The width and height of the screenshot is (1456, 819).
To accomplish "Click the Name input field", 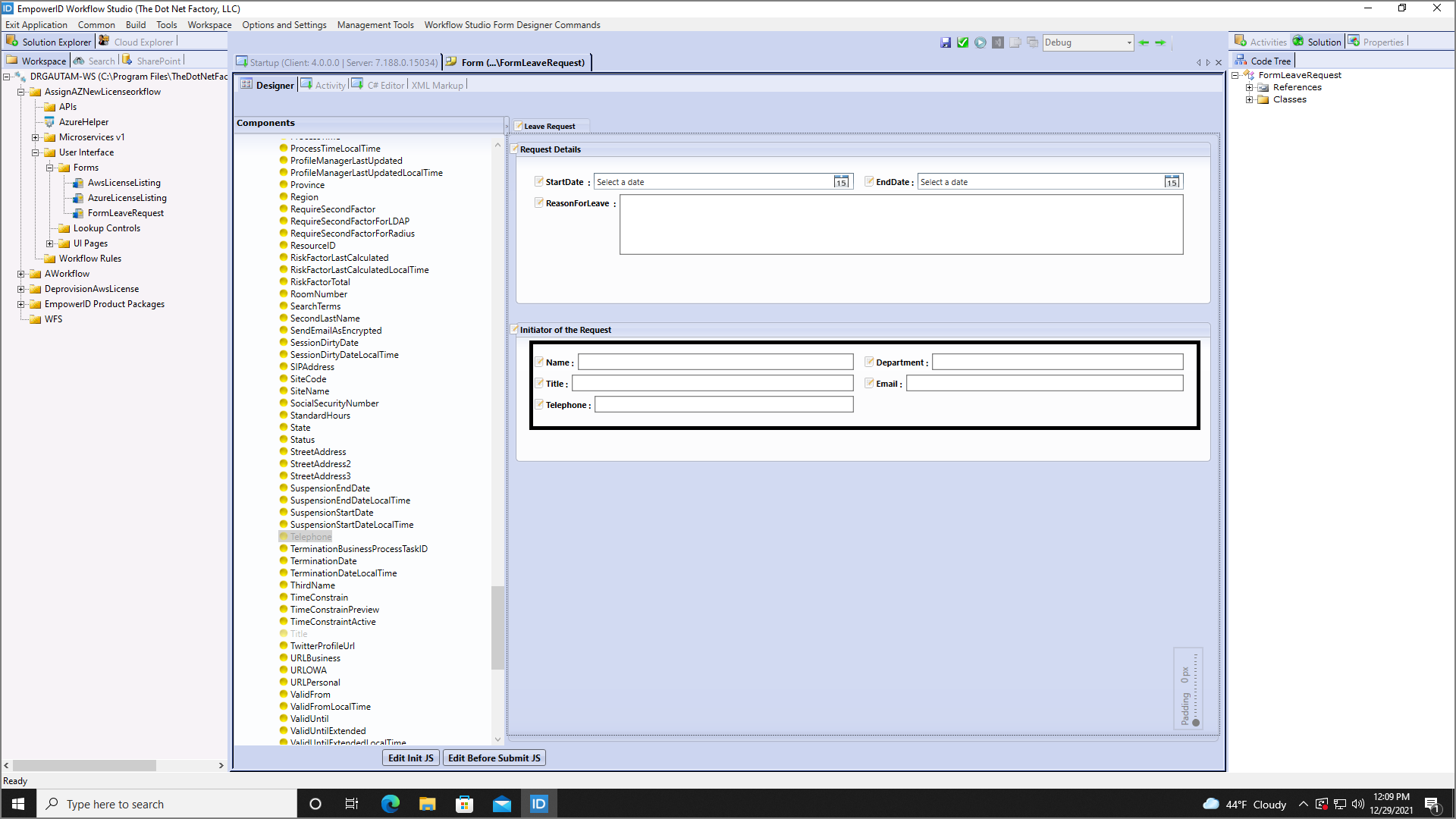I will [x=715, y=362].
